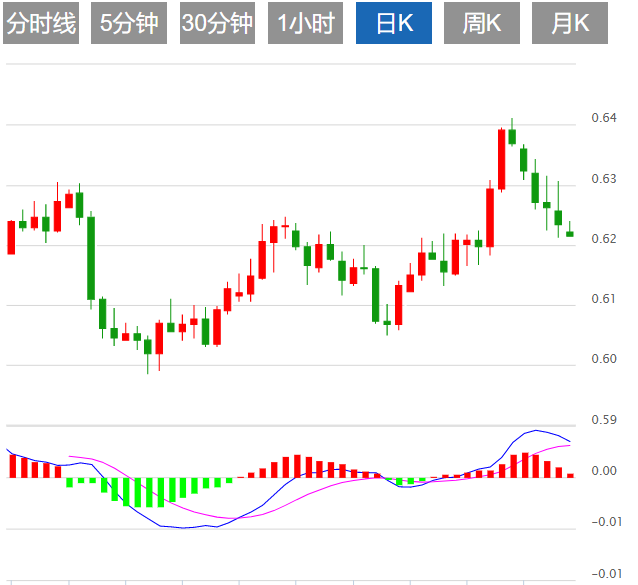The width and height of the screenshot is (638, 585).
Task: Click the 0.61 price axis label
Action: [x=604, y=299]
